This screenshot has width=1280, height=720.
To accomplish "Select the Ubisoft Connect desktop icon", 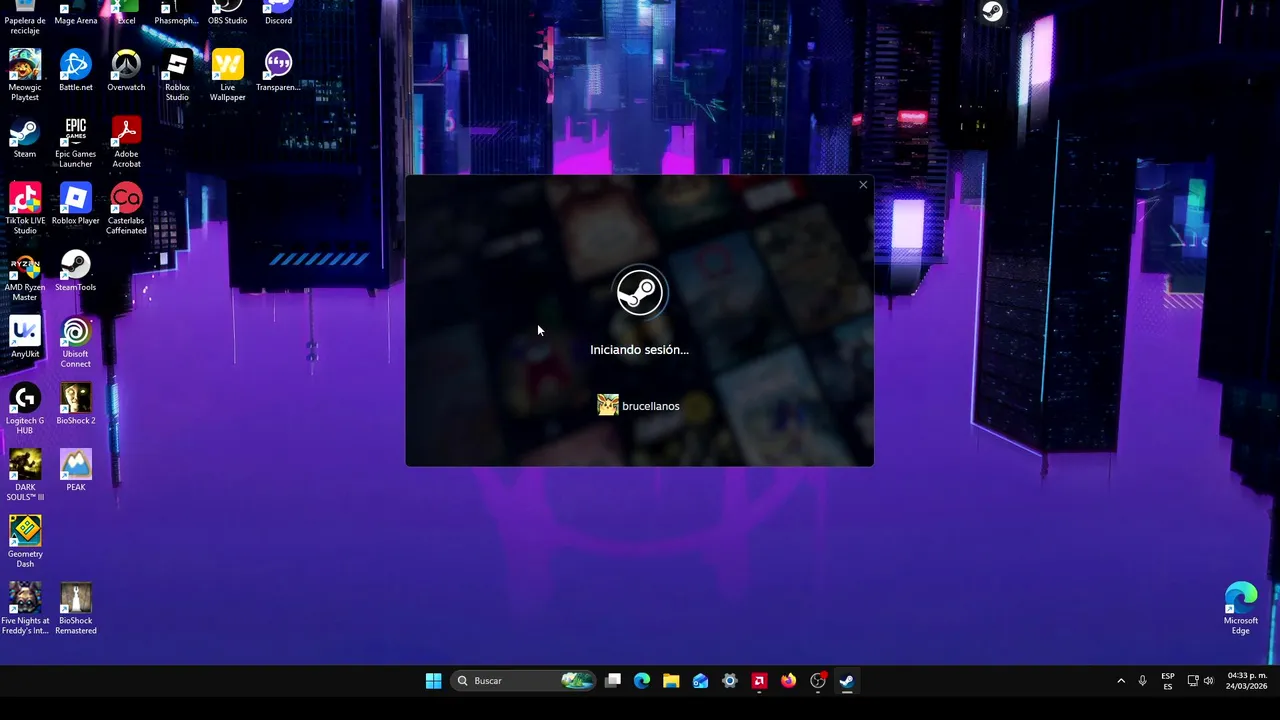I will coord(76,342).
